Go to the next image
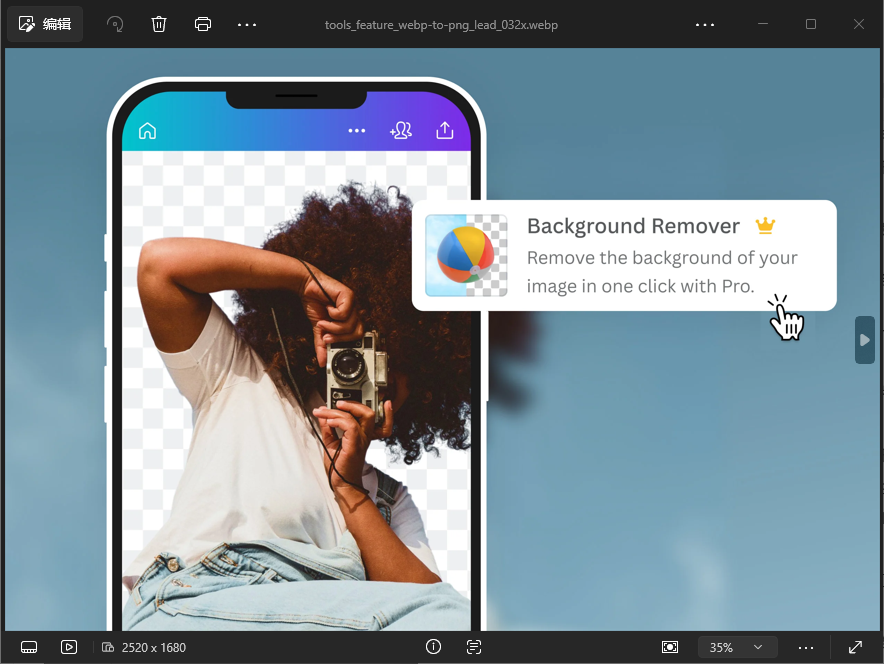 point(865,340)
